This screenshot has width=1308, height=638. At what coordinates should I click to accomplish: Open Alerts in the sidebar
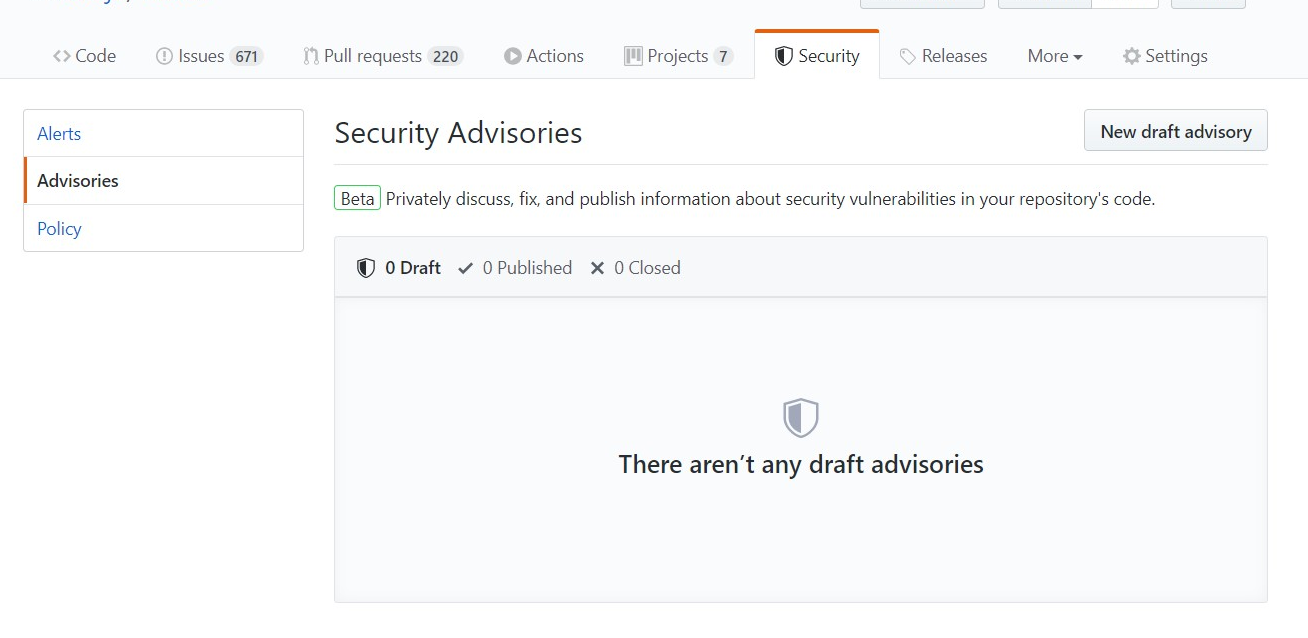[x=163, y=133]
